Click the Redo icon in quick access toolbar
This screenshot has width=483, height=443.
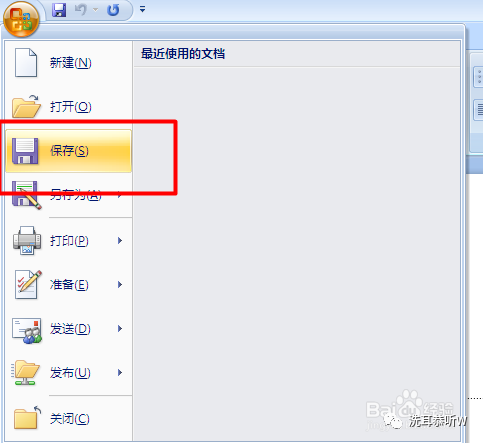[x=113, y=10]
